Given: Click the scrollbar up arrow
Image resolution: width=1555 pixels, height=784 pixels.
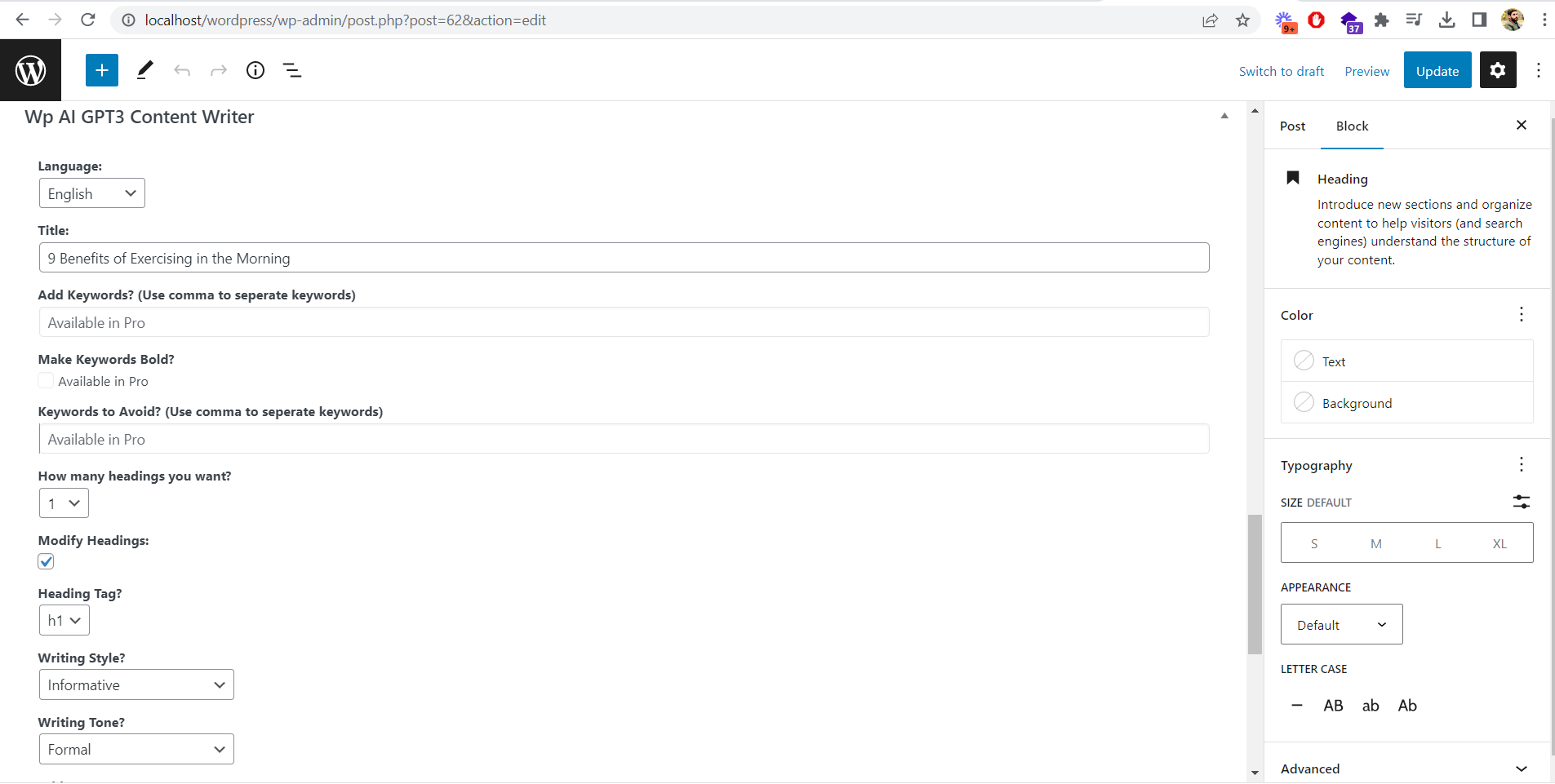Looking at the screenshot, I should 1255,111.
